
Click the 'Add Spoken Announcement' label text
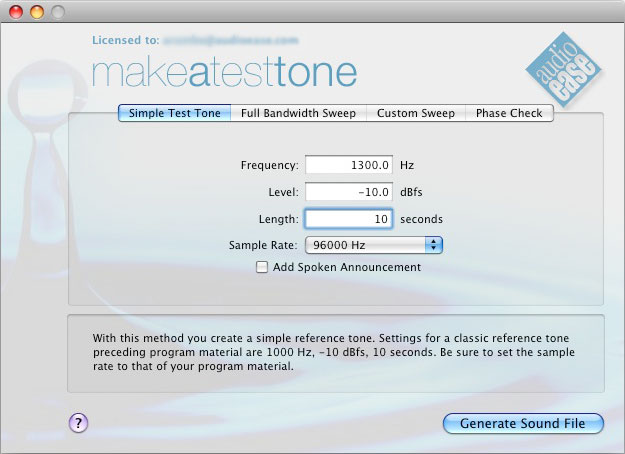point(347,267)
